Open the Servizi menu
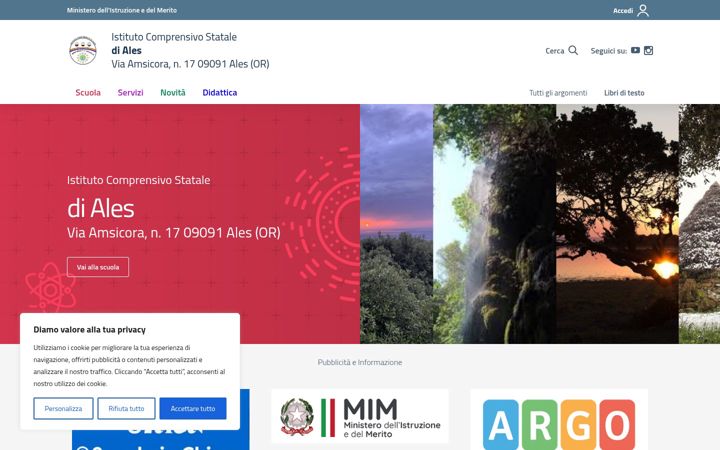This screenshot has height=450, width=720. pyautogui.click(x=130, y=92)
